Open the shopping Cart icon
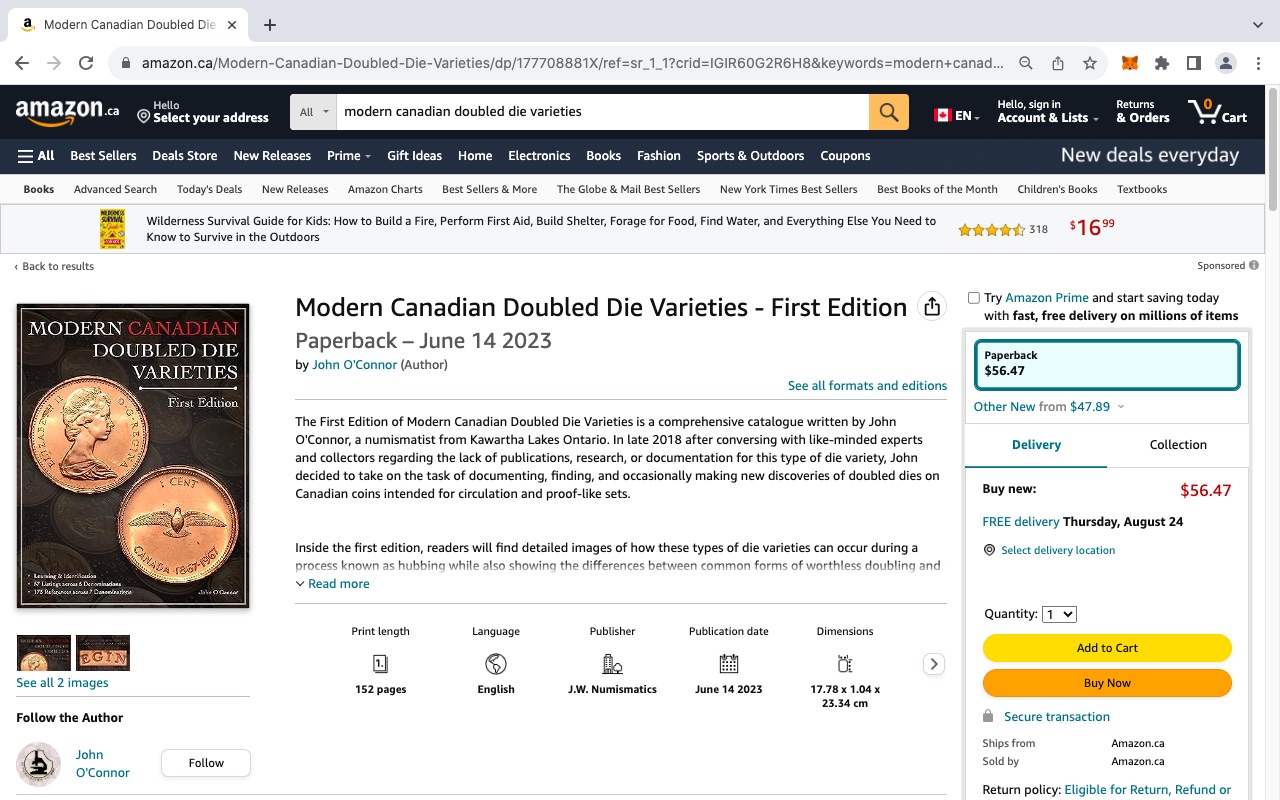This screenshot has height=800, width=1280. (1217, 111)
